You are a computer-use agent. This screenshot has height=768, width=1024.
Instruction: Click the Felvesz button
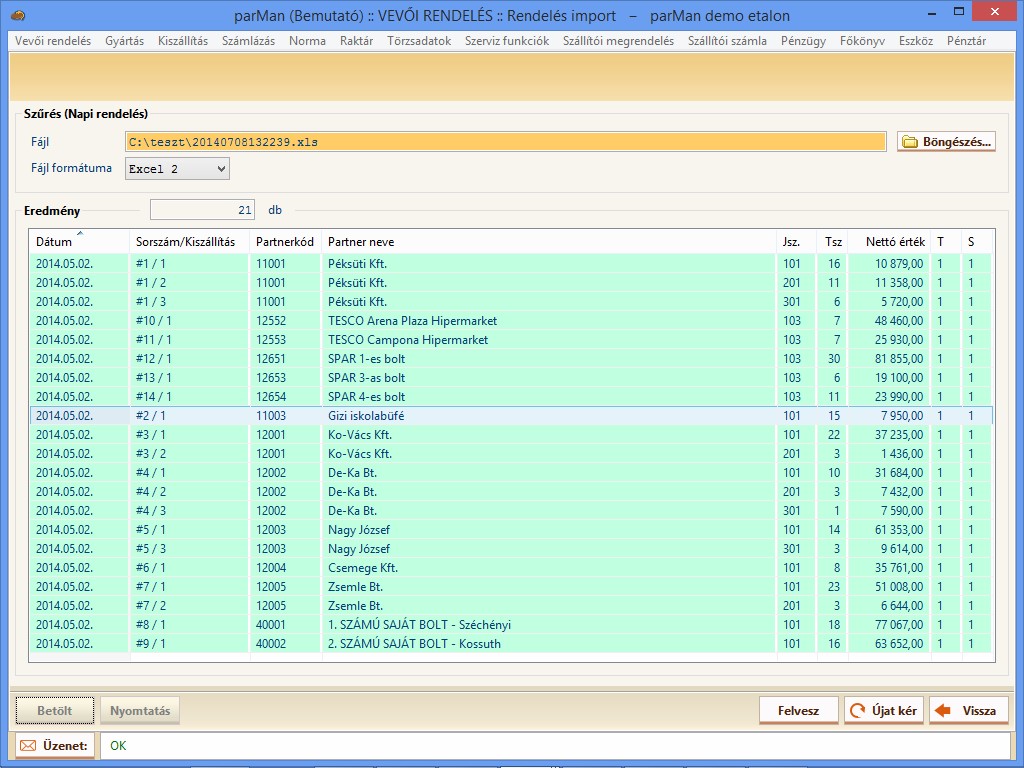point(798,711)
